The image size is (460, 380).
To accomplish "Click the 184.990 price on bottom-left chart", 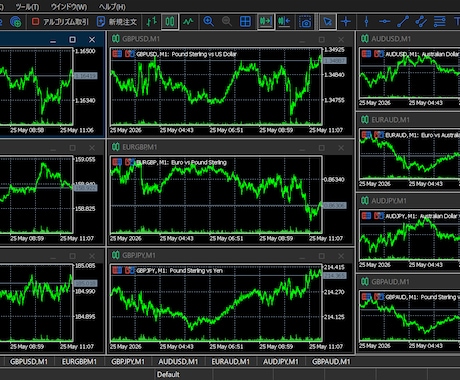I will pyautogui.click(x=85, y=291).
